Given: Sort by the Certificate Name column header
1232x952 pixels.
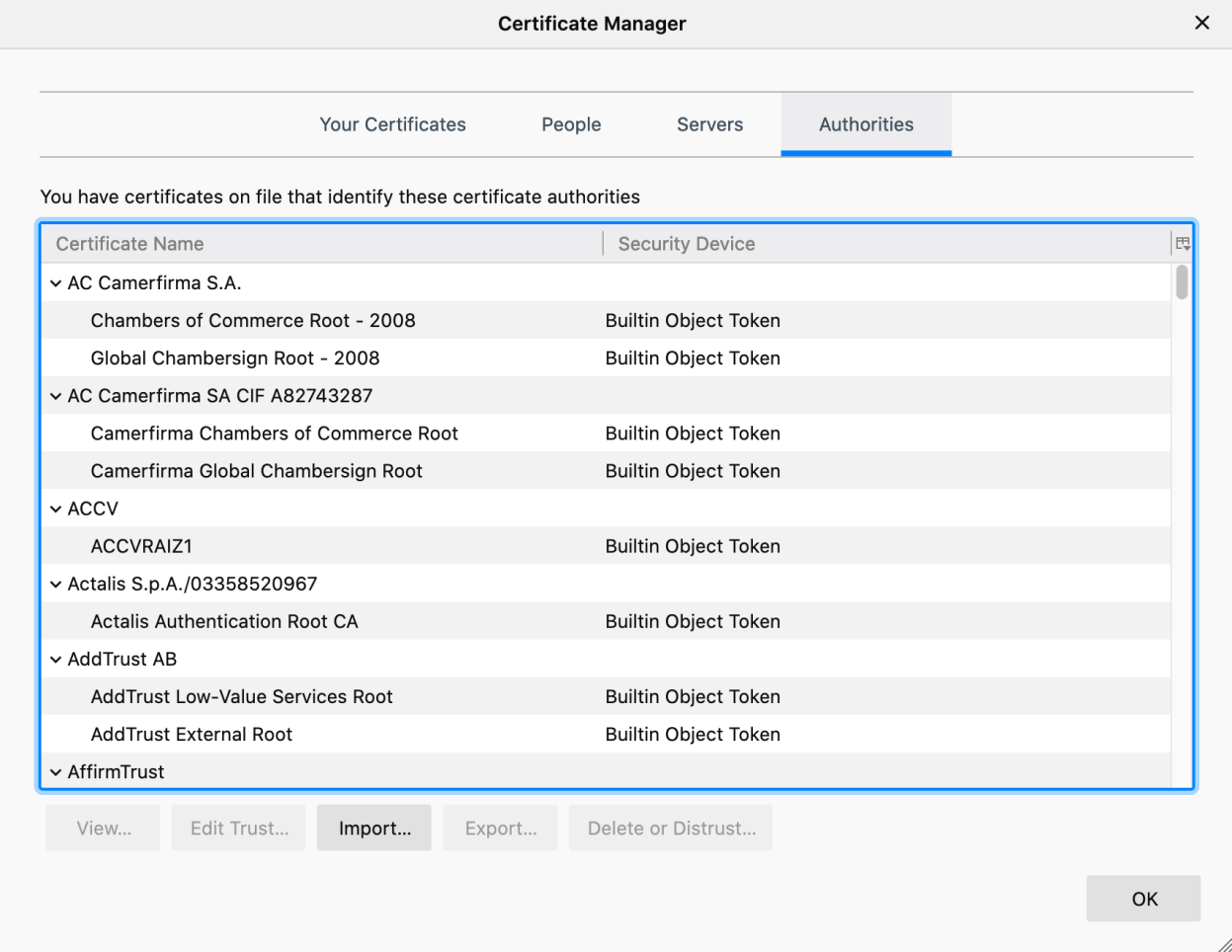Looking at the screenshot, I should (x=321, y=244).
